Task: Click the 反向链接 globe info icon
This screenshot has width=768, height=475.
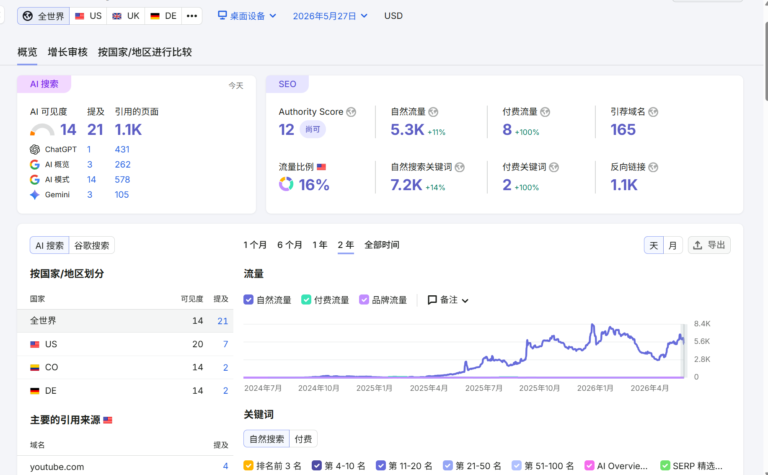Action: [653, 167]
